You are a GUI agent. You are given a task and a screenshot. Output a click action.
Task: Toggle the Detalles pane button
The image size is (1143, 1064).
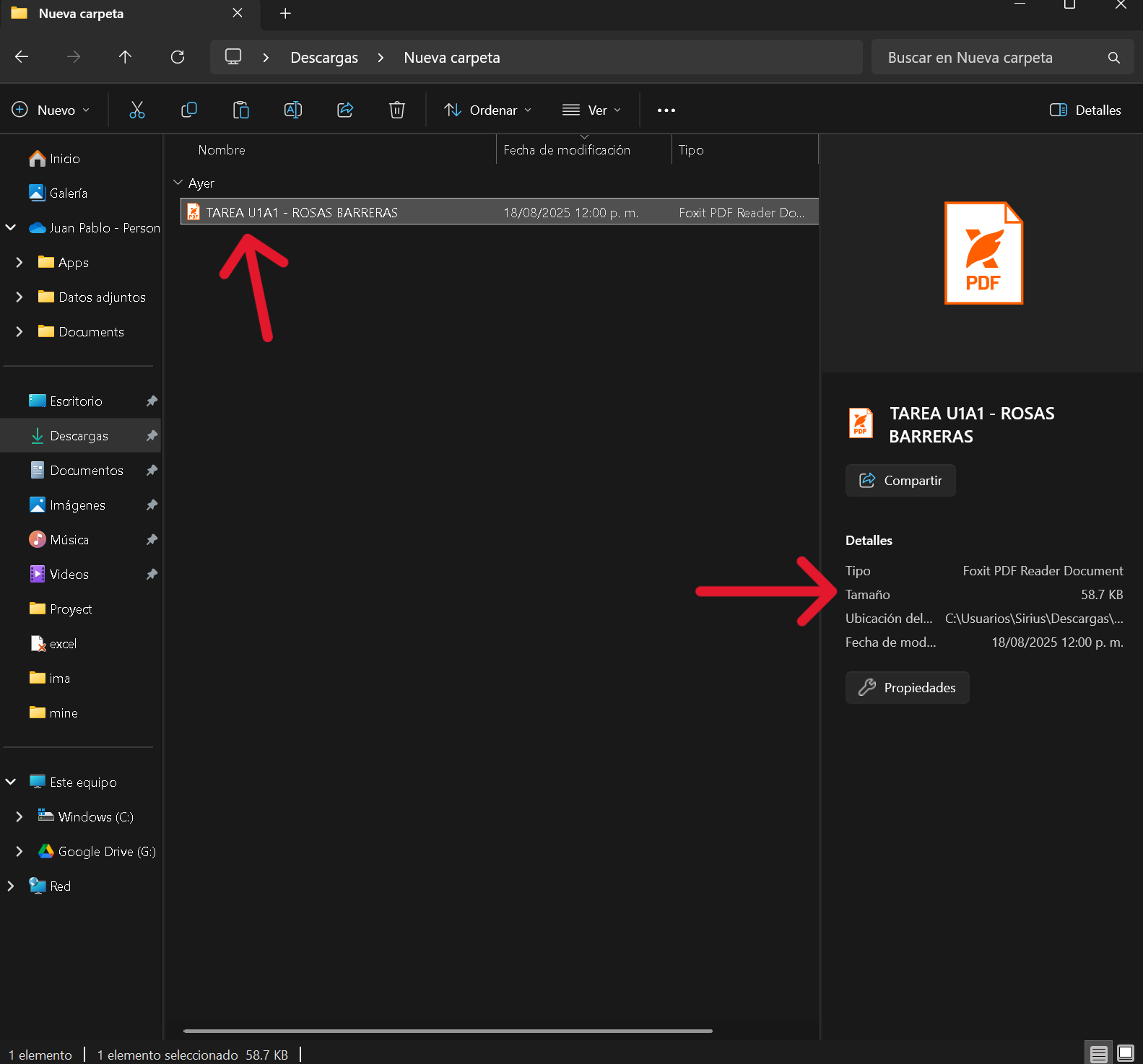pos(1085,110)
